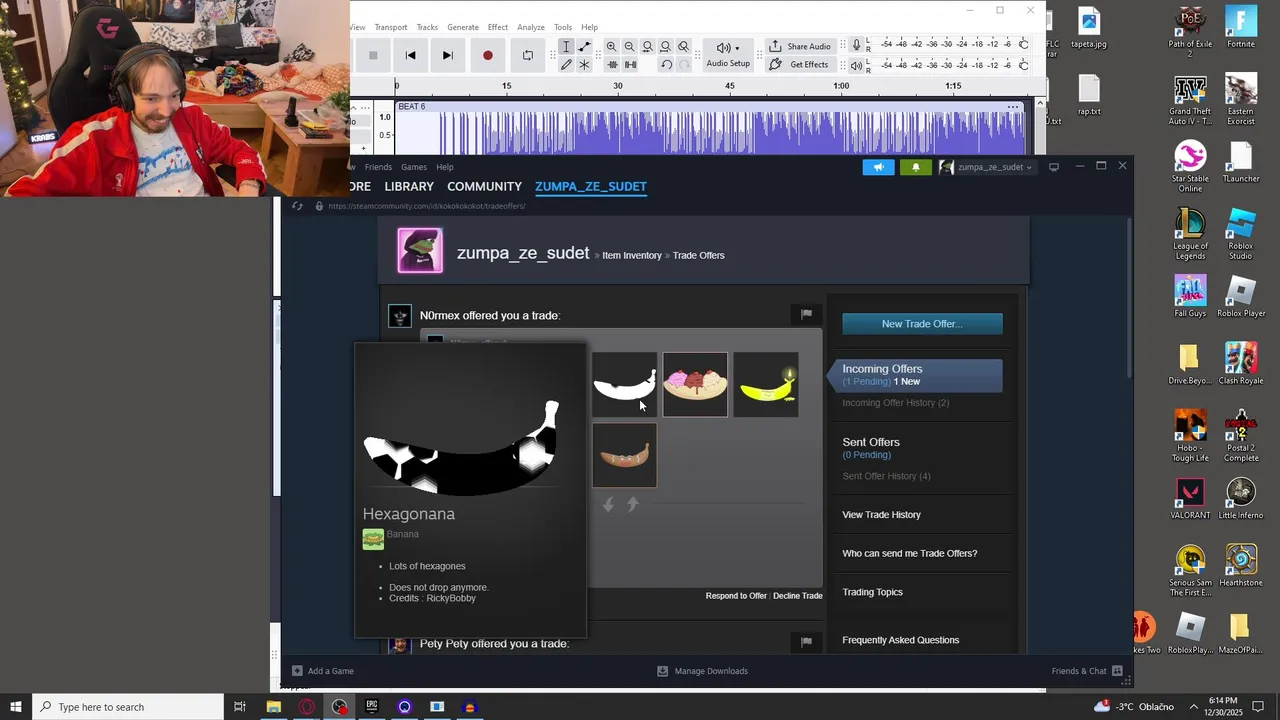Viewport: 1280px width, 720px height.
Task: Open the Audacity Tools menu
Action: point(563,27)
